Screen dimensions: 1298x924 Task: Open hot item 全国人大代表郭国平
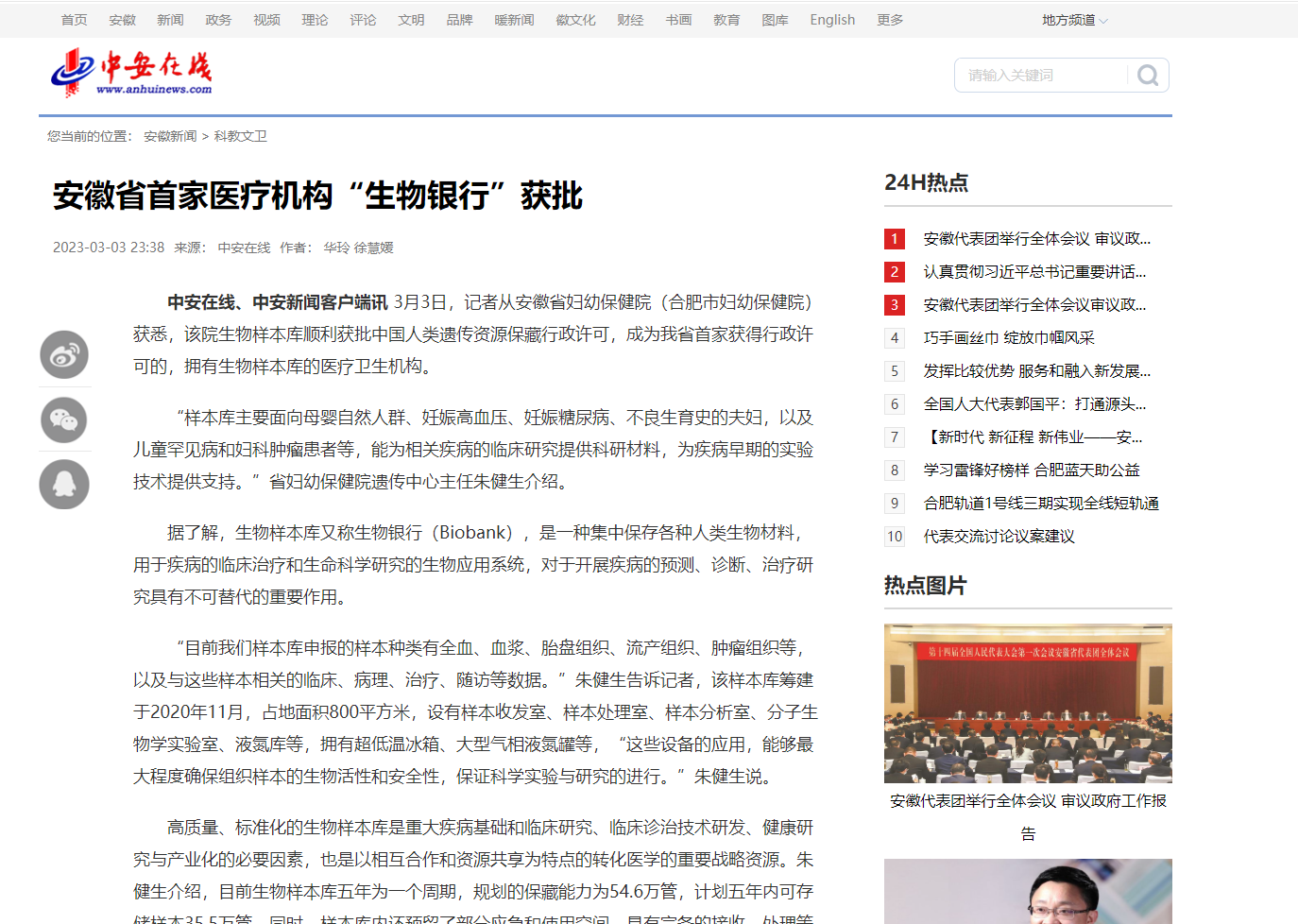coord(1035,404)
